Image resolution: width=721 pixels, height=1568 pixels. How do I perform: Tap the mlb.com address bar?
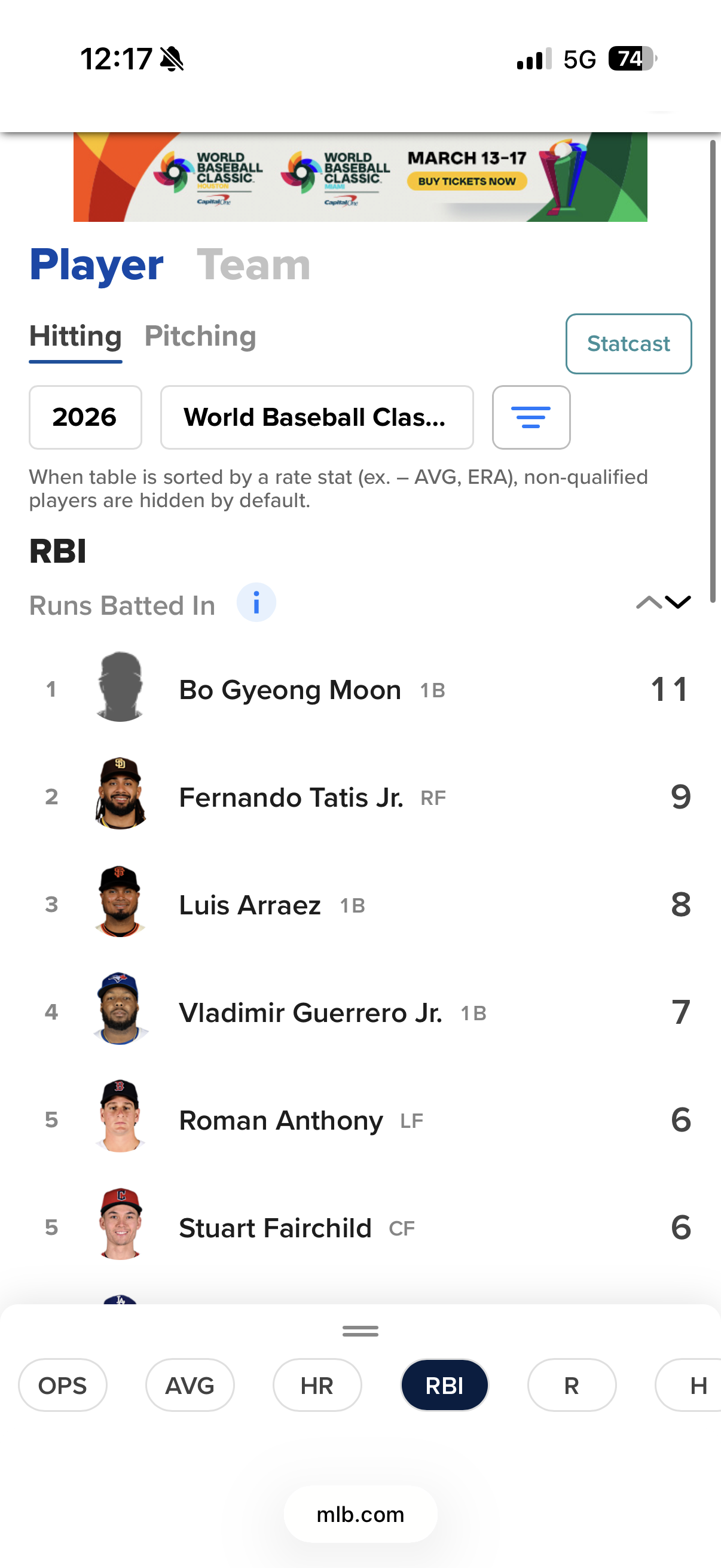360,1514
